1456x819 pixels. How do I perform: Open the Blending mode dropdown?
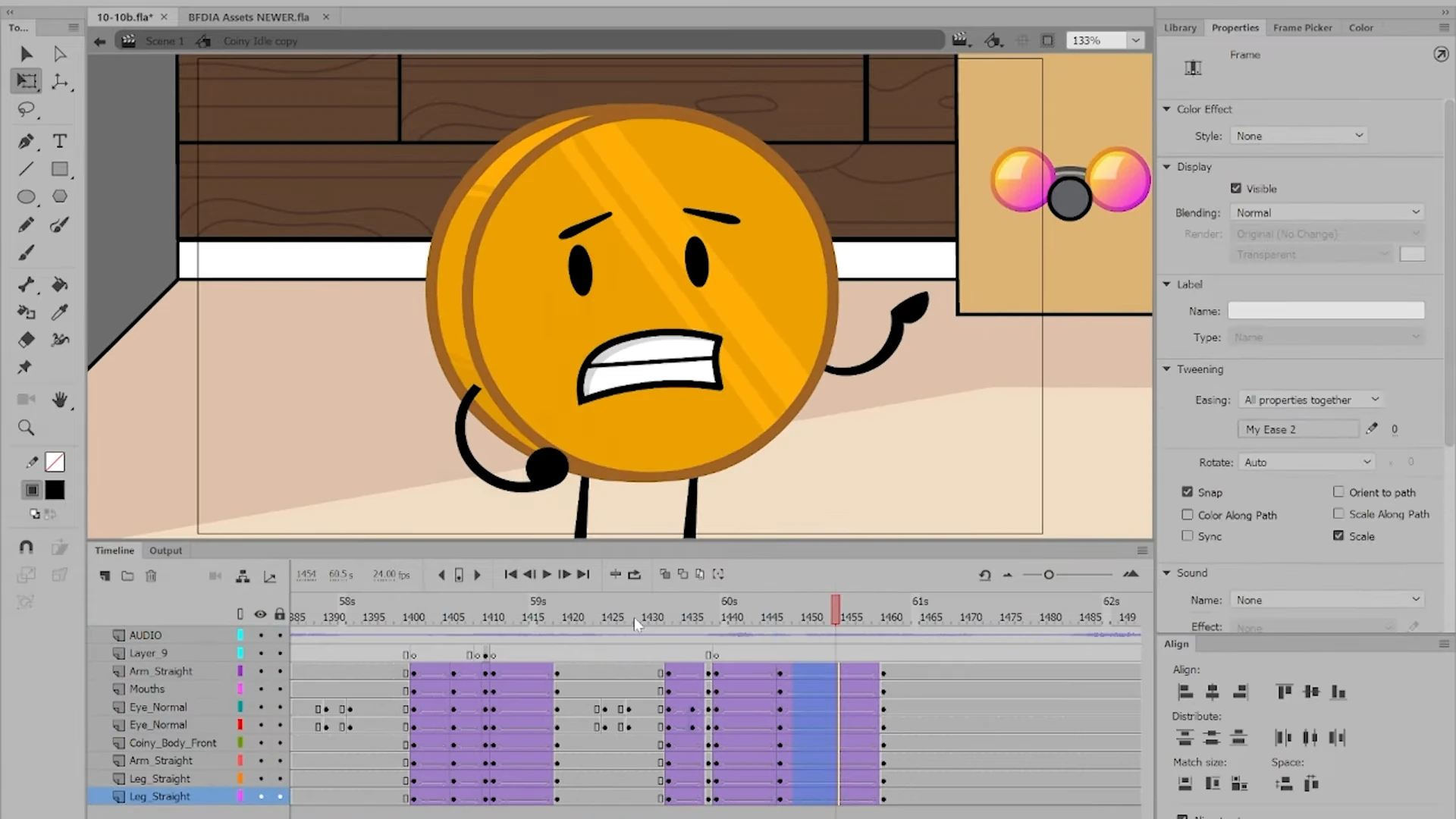click(1327, 212)
